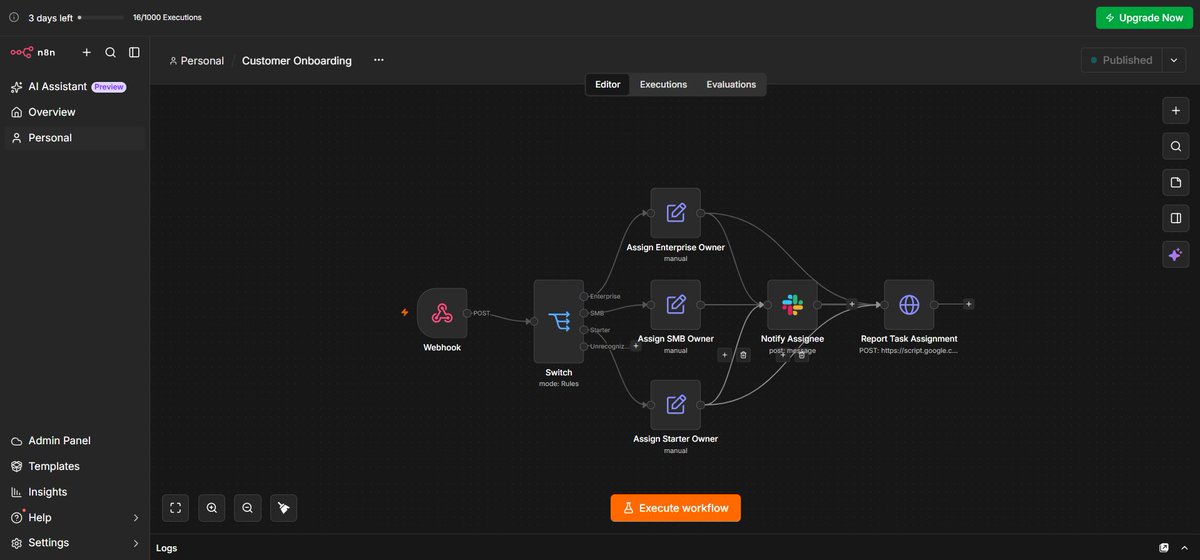The height and width of the screenshot is (560, 1200).
Task: Select the Assign SMB Owner node
Action: (676, 304)
